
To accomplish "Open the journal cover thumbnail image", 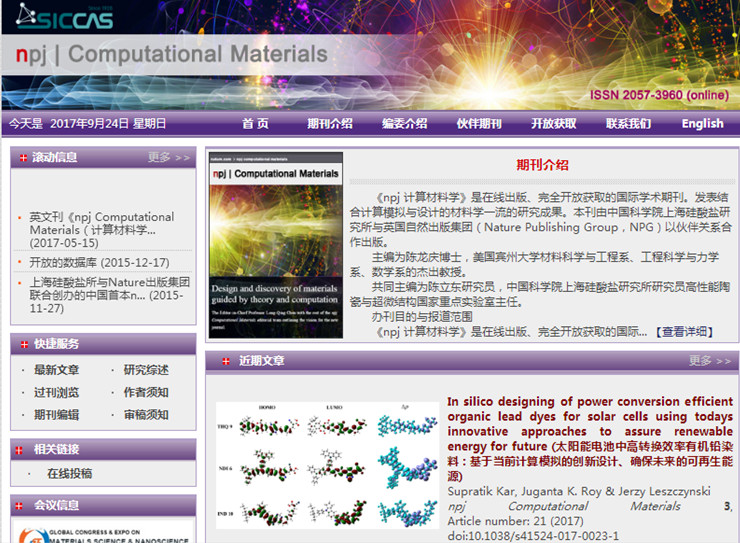I will pos(275,245).
